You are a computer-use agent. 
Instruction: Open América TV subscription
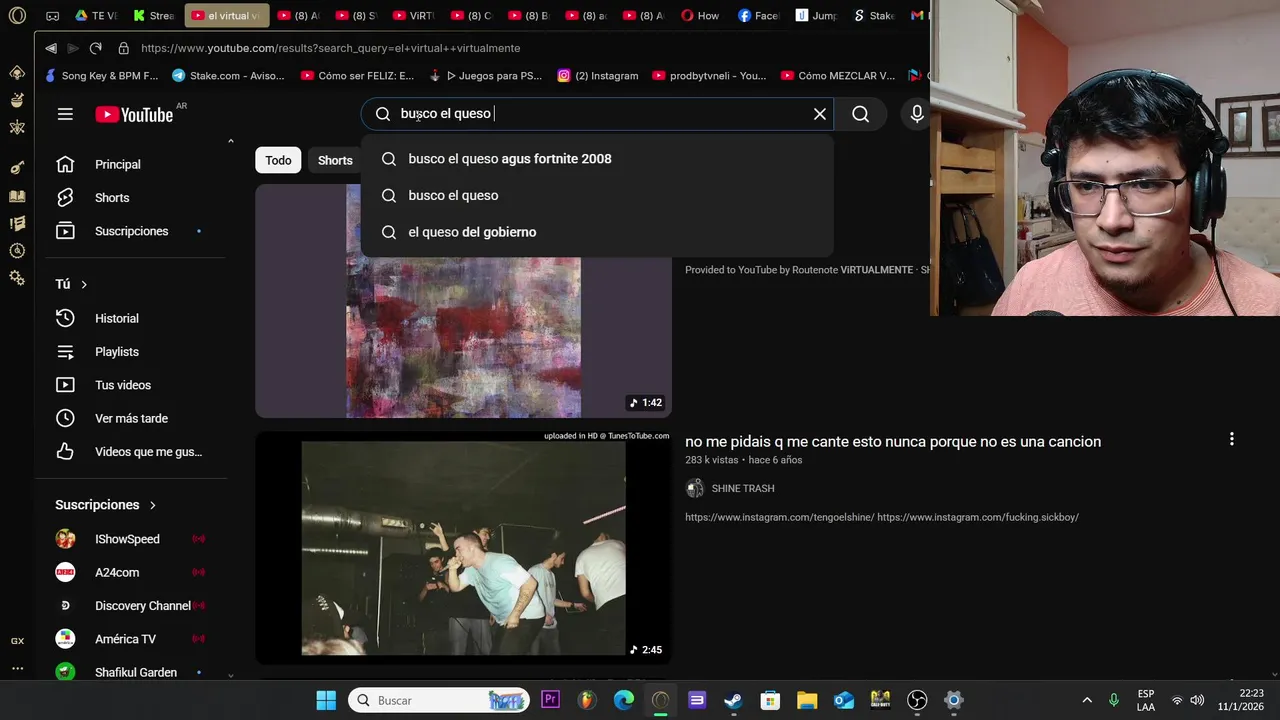point(133,639)
